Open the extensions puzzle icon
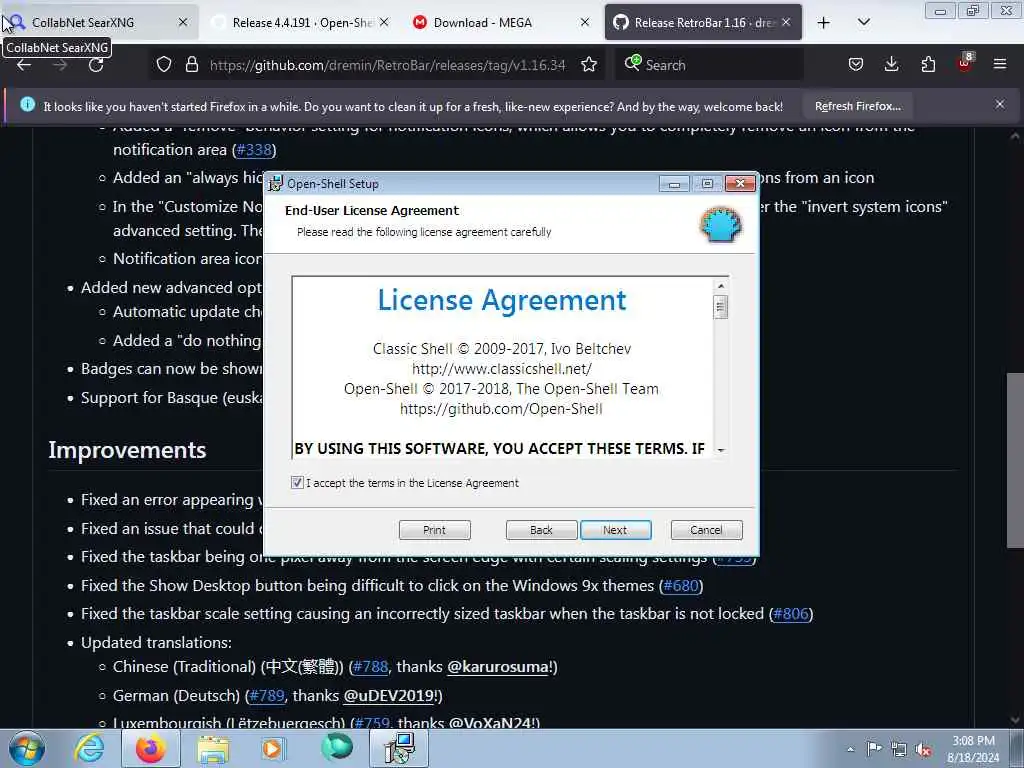This screenshot has width=1024, height=768. [928, 65]
